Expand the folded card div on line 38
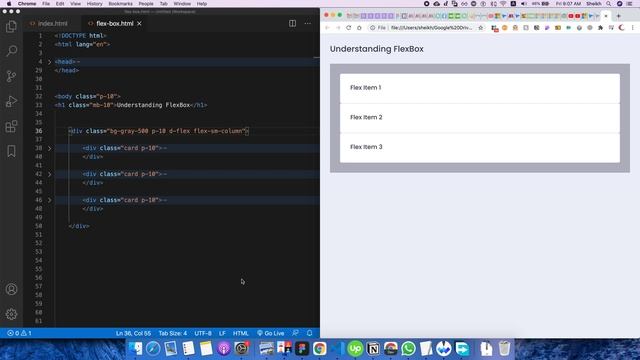This screenshot has height=360, width=640. tap(50, 148)
